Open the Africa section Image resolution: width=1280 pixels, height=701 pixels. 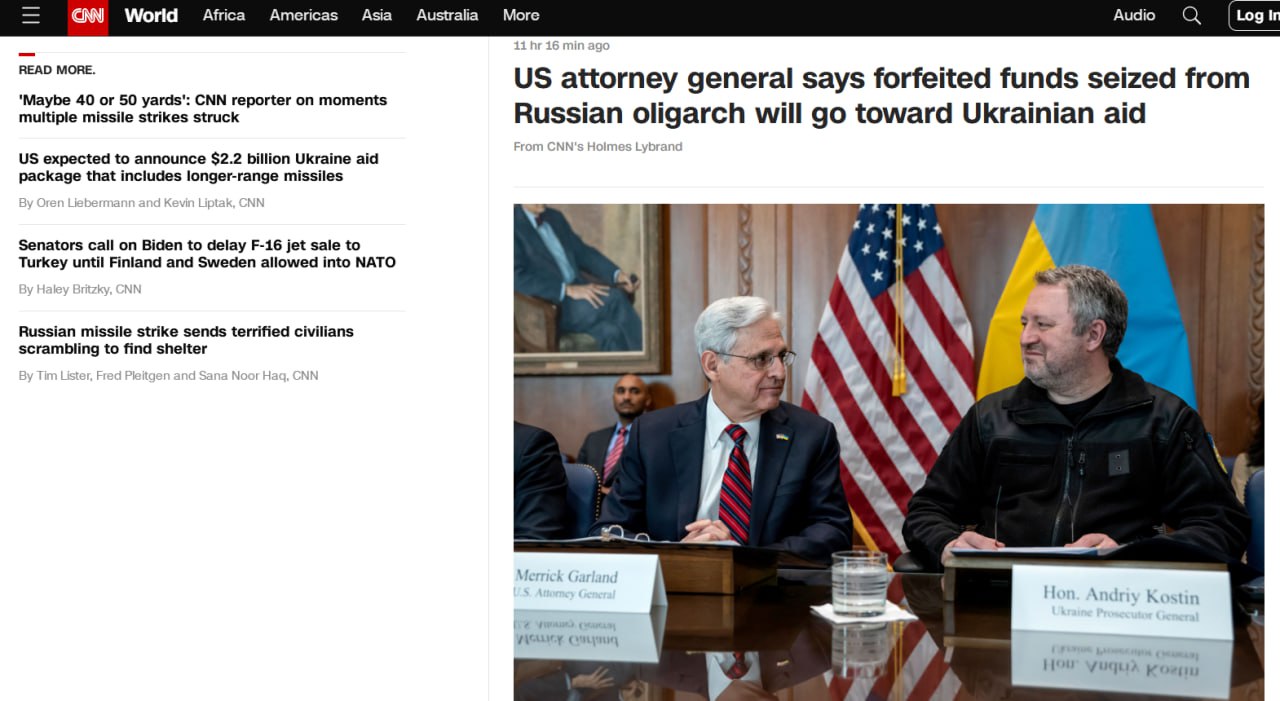point(224,16)
